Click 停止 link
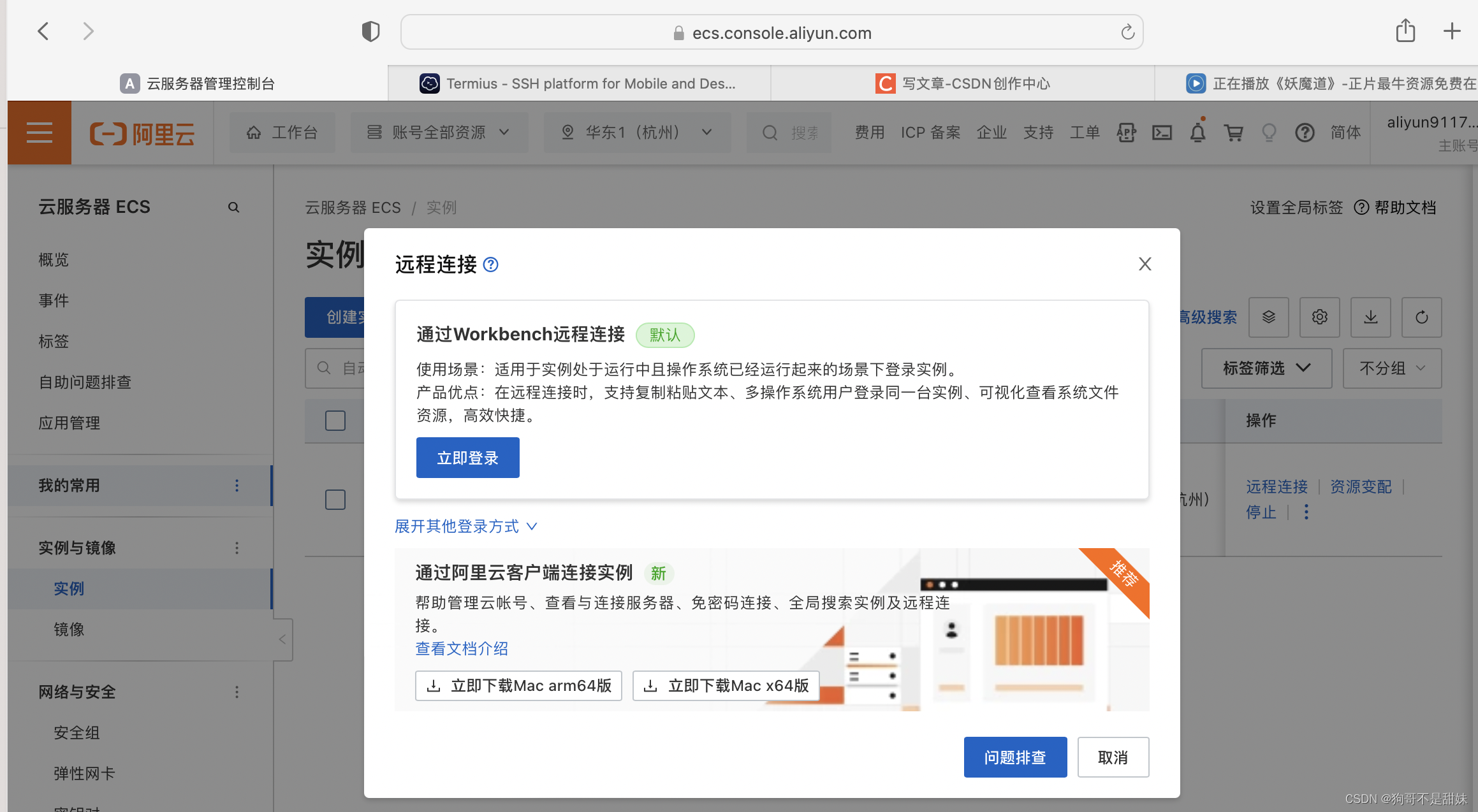The image size is (1478, 812). point(1261,512)
